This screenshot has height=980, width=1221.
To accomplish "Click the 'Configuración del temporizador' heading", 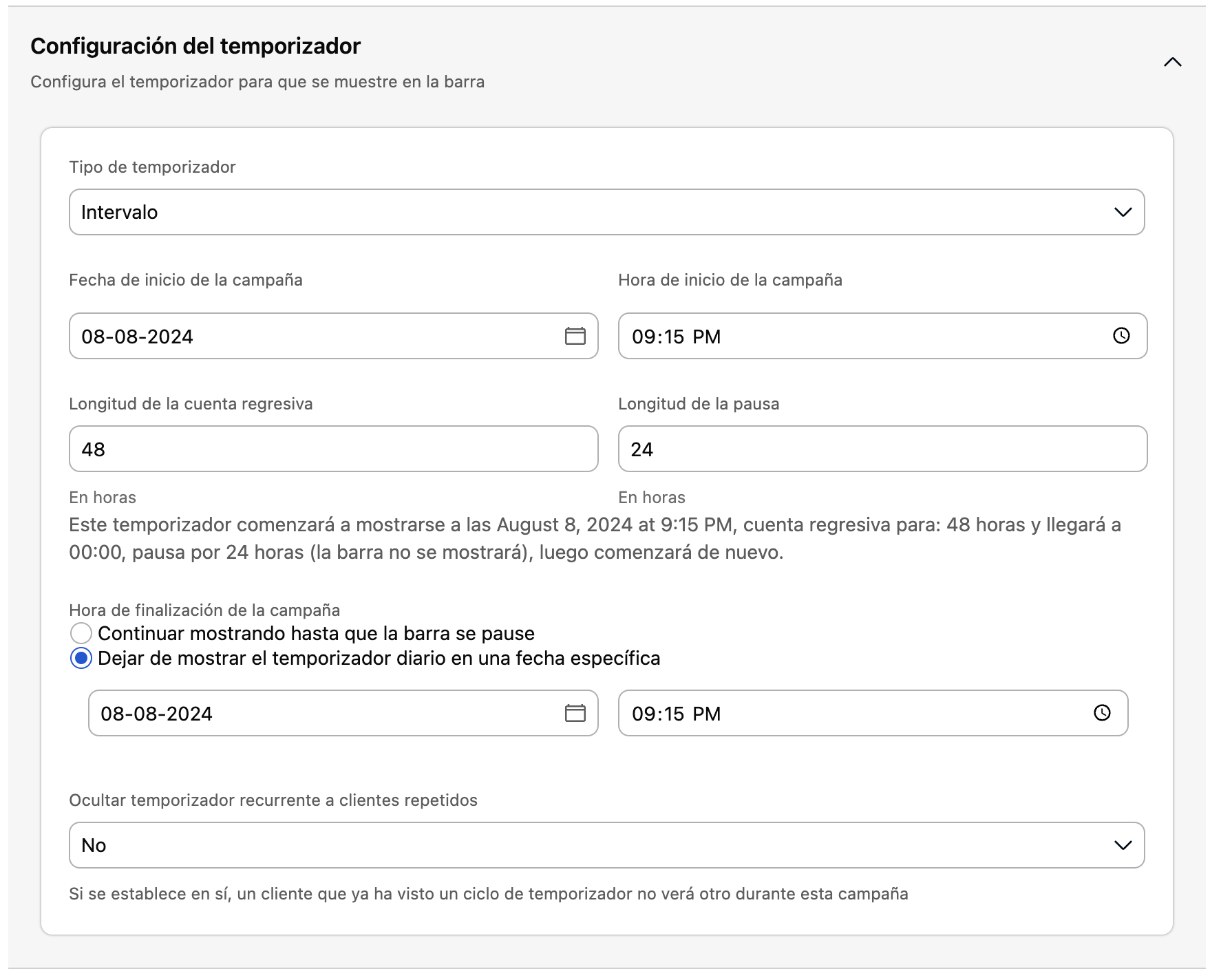I will tap(195, 45).
